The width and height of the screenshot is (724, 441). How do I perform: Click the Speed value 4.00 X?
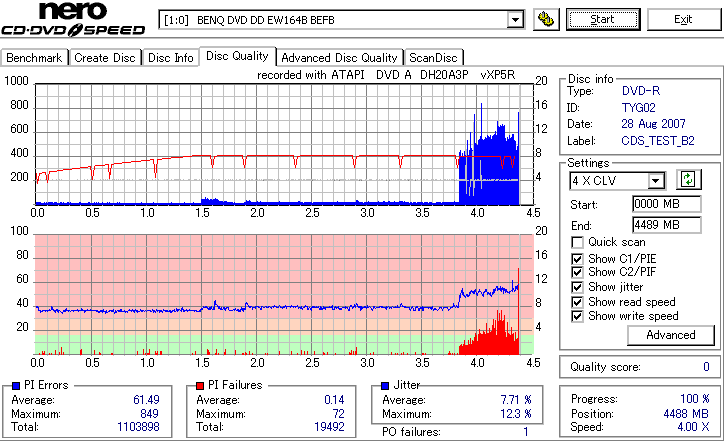pos(693,427)
